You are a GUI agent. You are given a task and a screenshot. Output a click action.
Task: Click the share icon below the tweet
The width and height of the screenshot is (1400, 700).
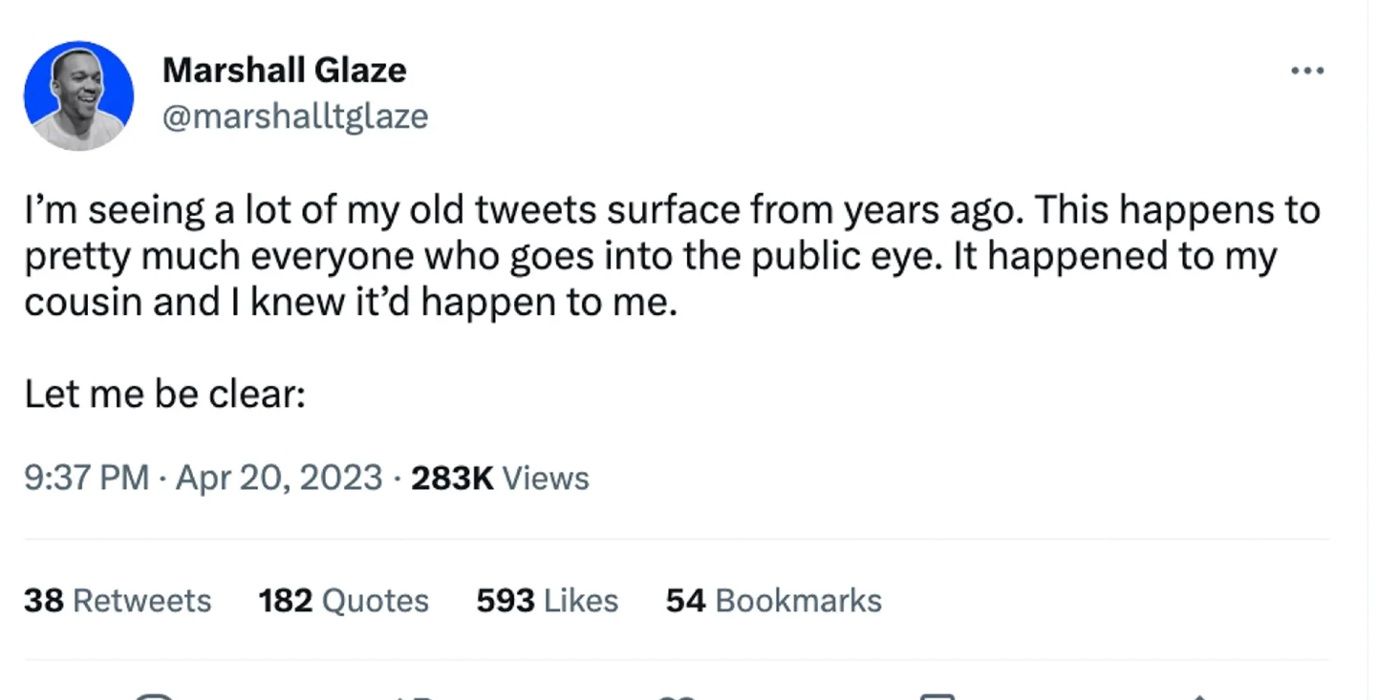[1197, 695]
